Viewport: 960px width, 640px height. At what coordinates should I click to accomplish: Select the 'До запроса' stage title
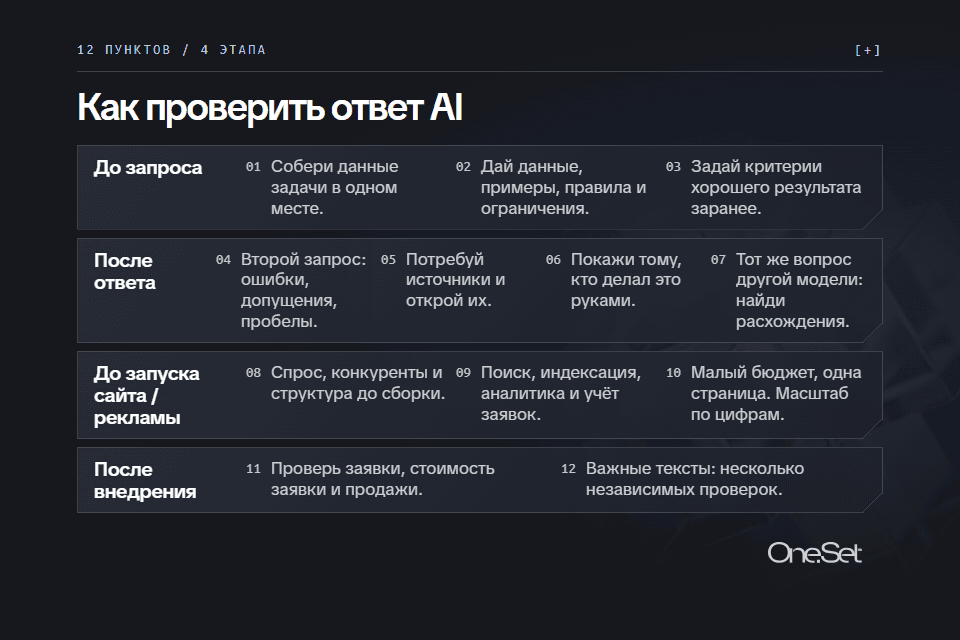[148, 168]
